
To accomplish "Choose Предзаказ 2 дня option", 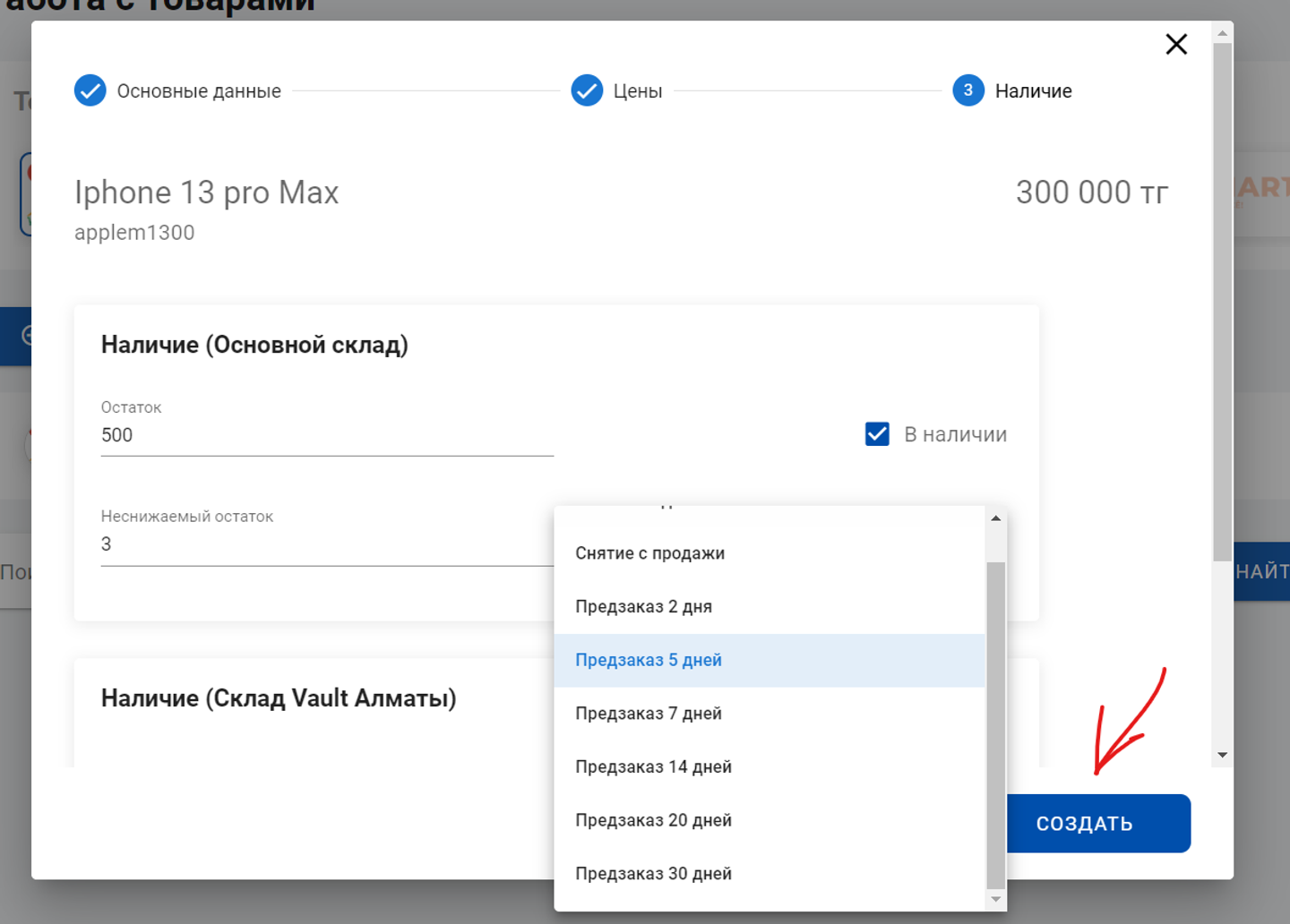I will click(x=643, y=607).
